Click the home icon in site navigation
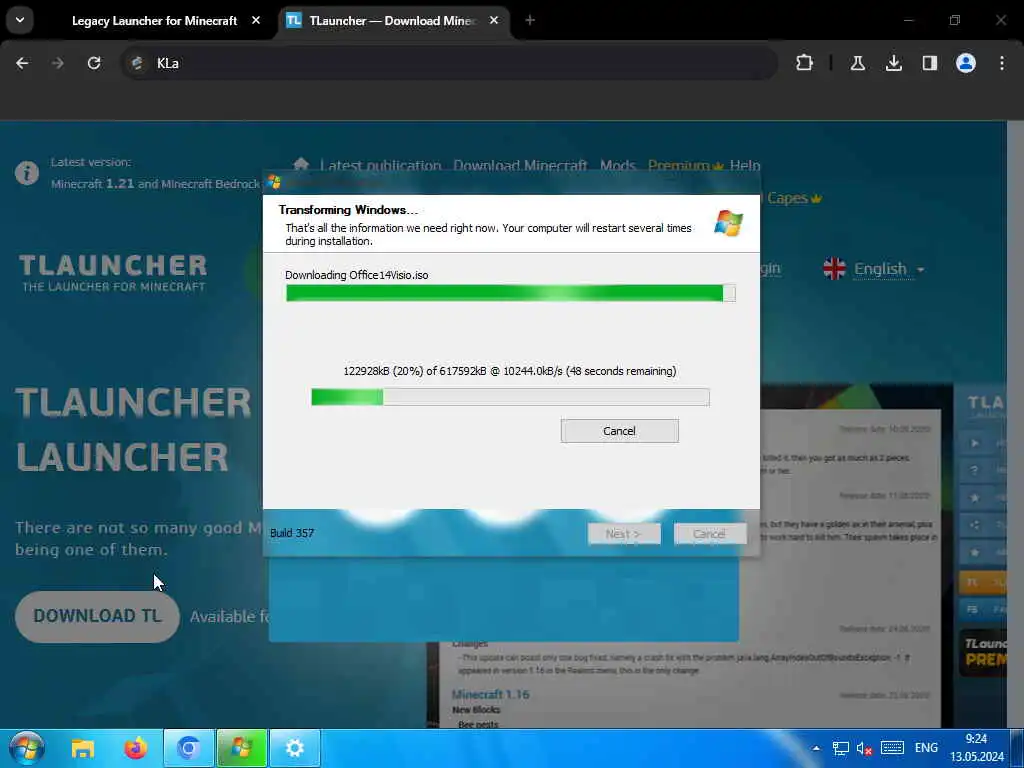This screenshot has width=1024, height=768. click(x=301, y=165)
